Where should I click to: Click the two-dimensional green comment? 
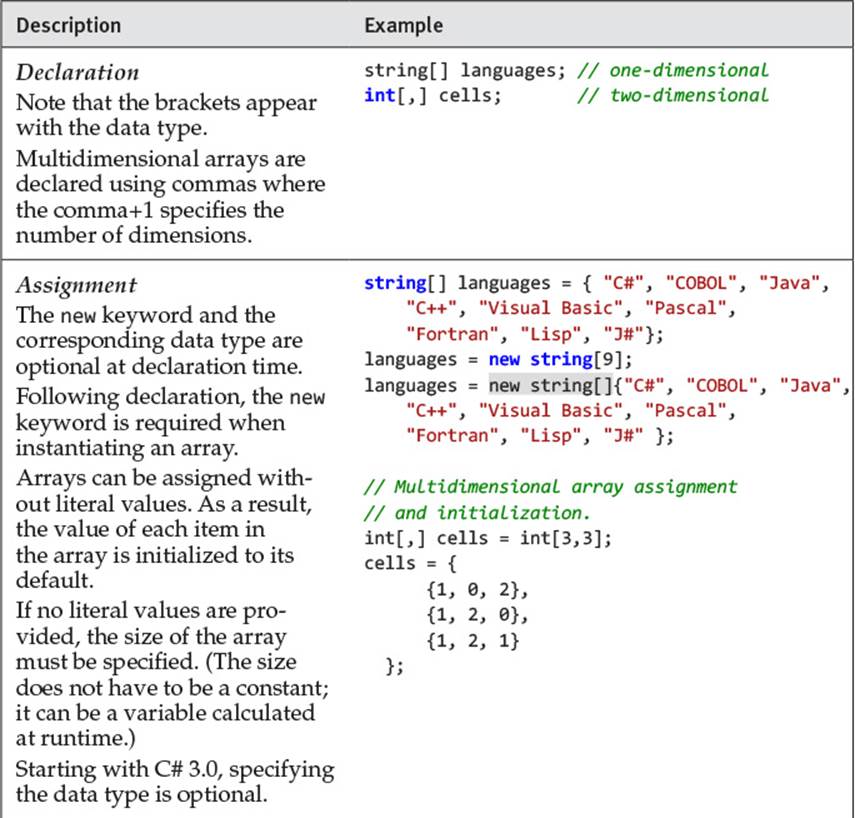pyautogui.click(x=673, y=95)
